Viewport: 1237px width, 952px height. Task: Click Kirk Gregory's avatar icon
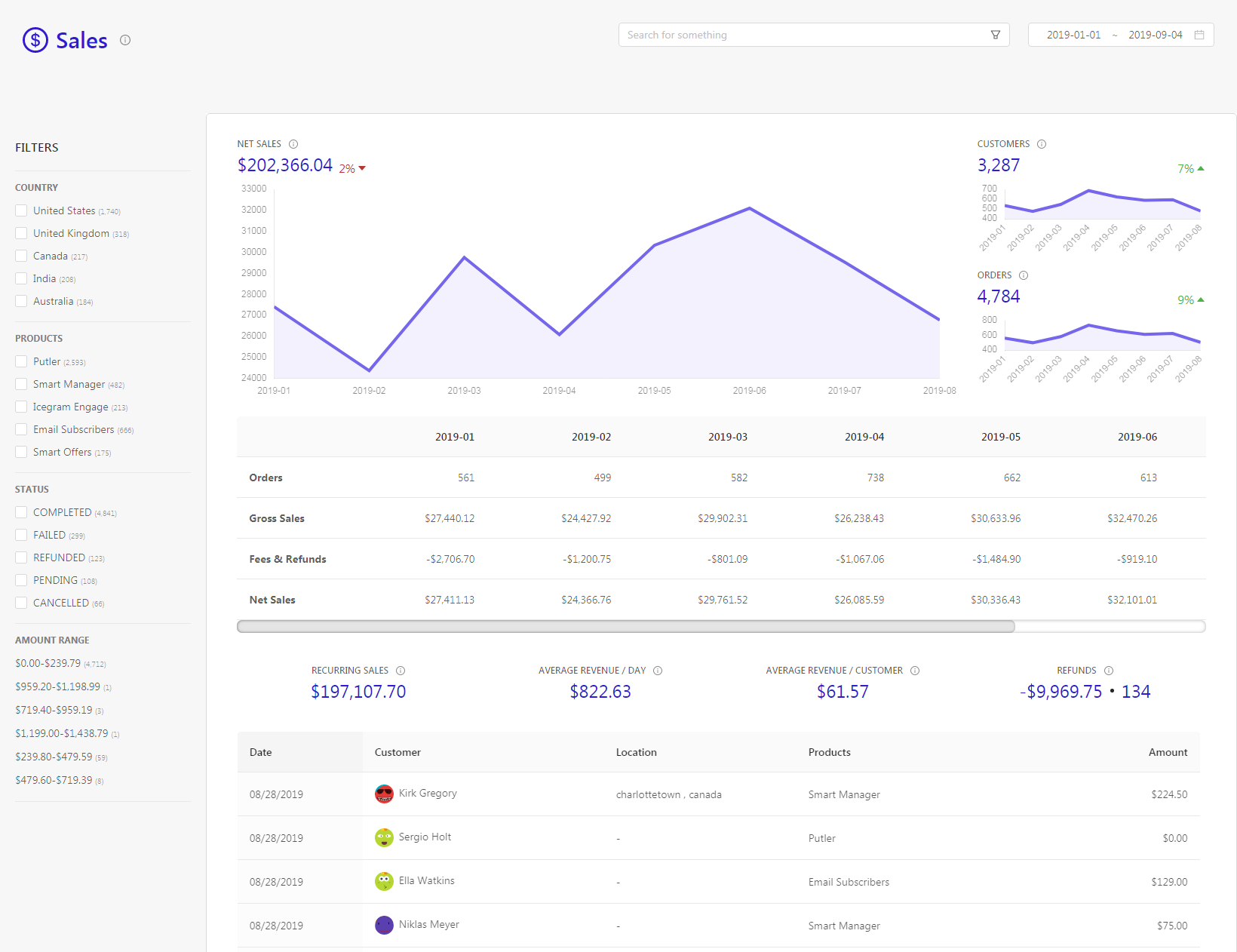click(384, 794)
